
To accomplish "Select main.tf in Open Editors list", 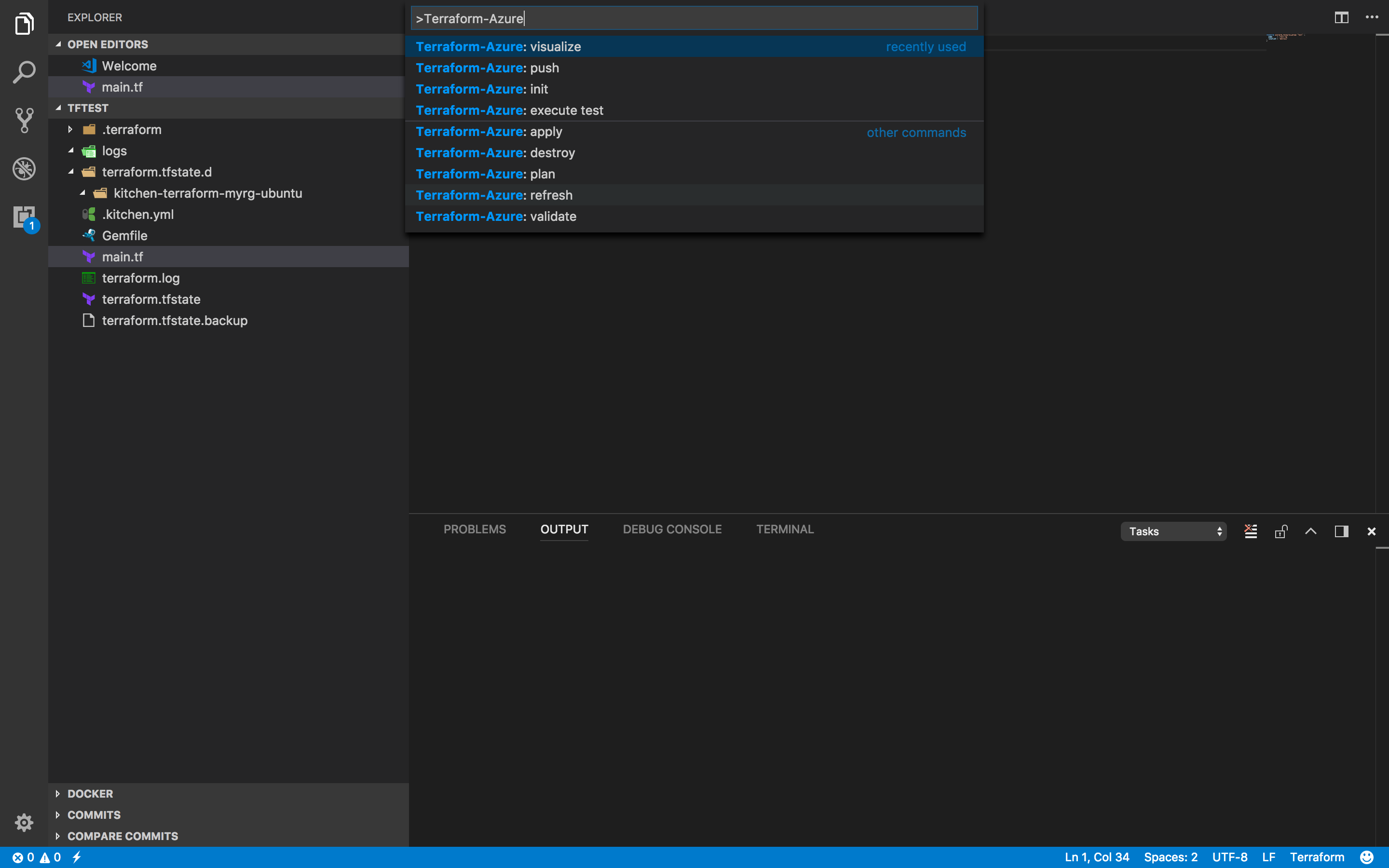I will tap(229, 87).
